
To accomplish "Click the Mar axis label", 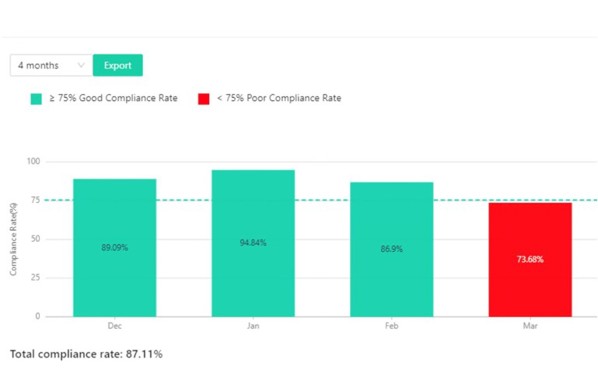I will 530,326.
